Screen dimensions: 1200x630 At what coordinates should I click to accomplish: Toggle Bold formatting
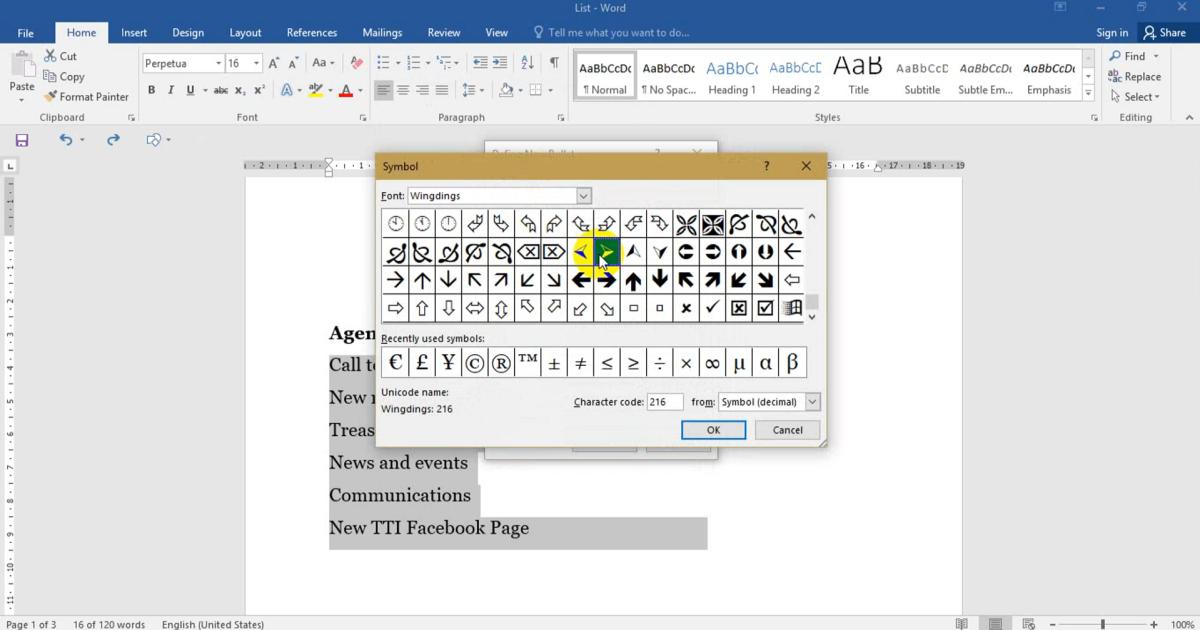coord(151,90)
